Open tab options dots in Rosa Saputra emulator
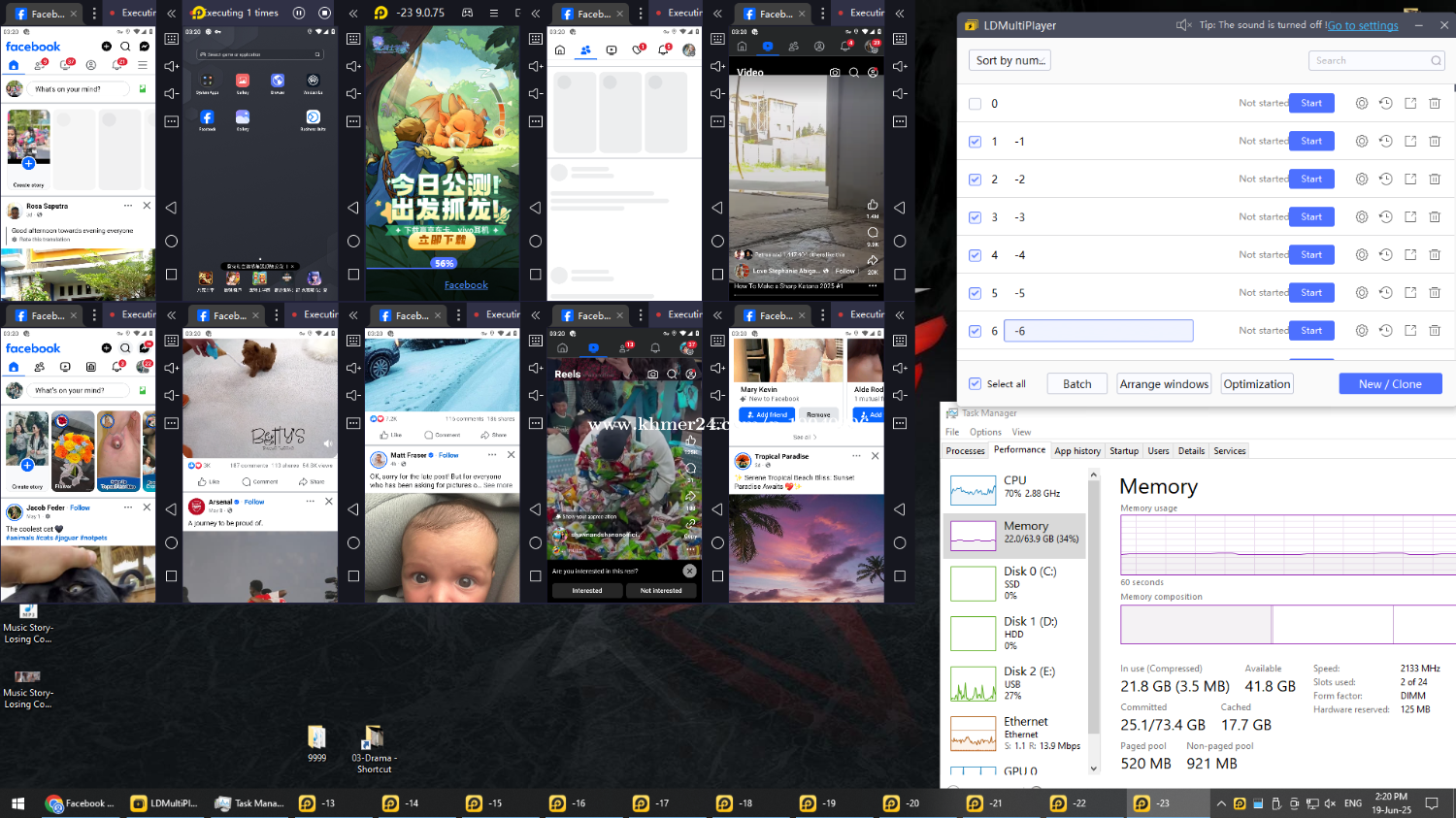 [96, 14]
